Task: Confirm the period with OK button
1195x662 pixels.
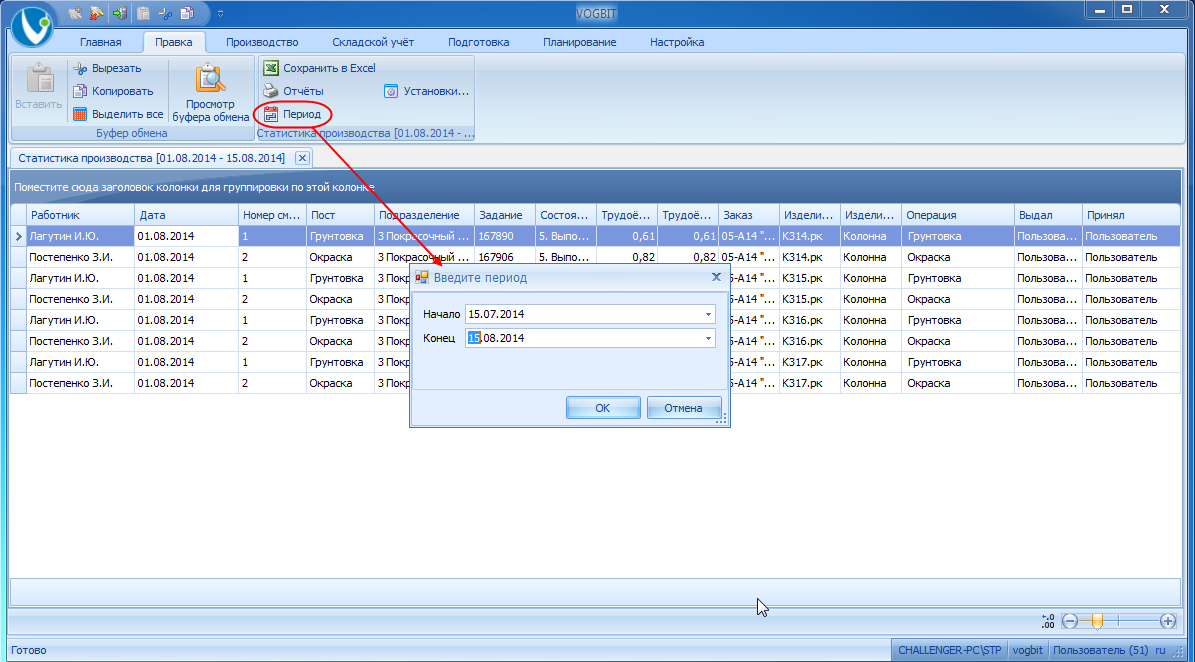Action: [603, 408]
